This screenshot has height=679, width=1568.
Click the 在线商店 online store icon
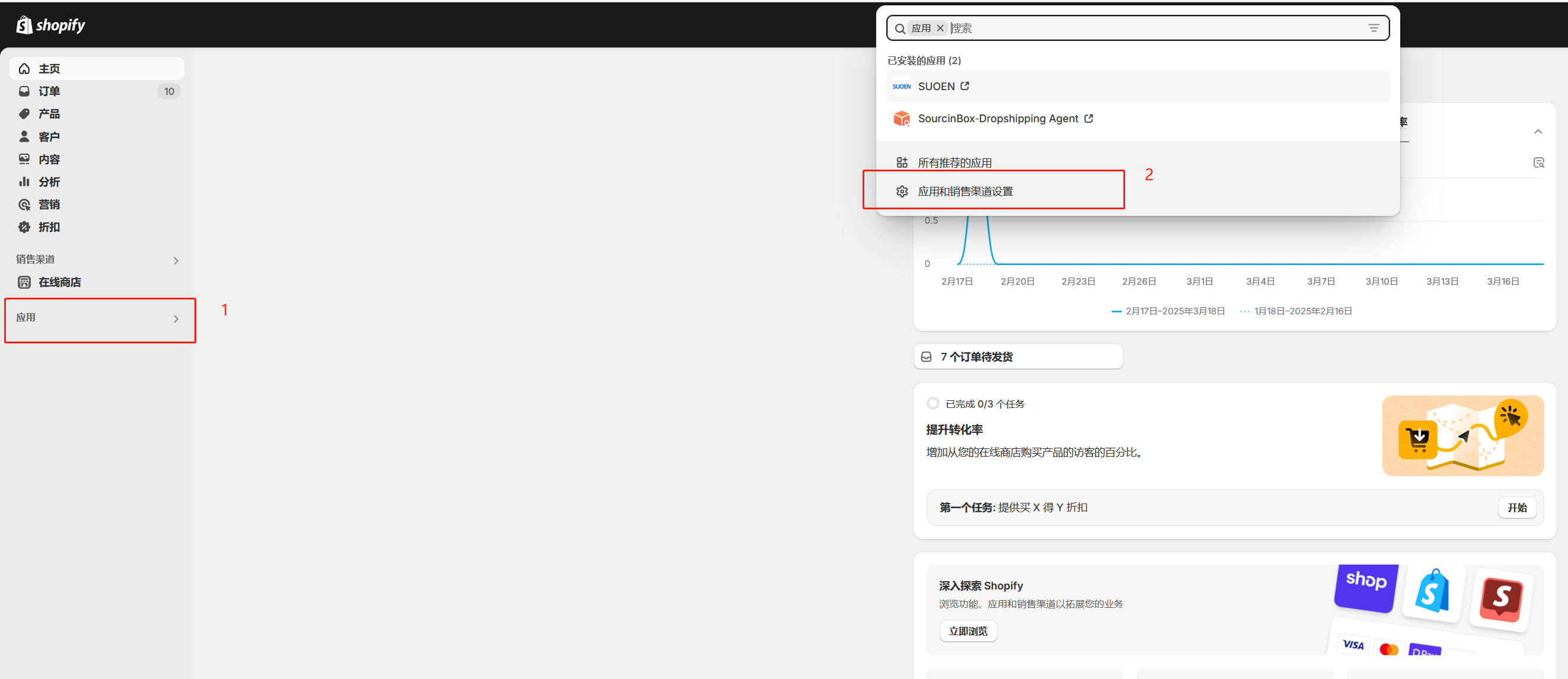(24, 282)
